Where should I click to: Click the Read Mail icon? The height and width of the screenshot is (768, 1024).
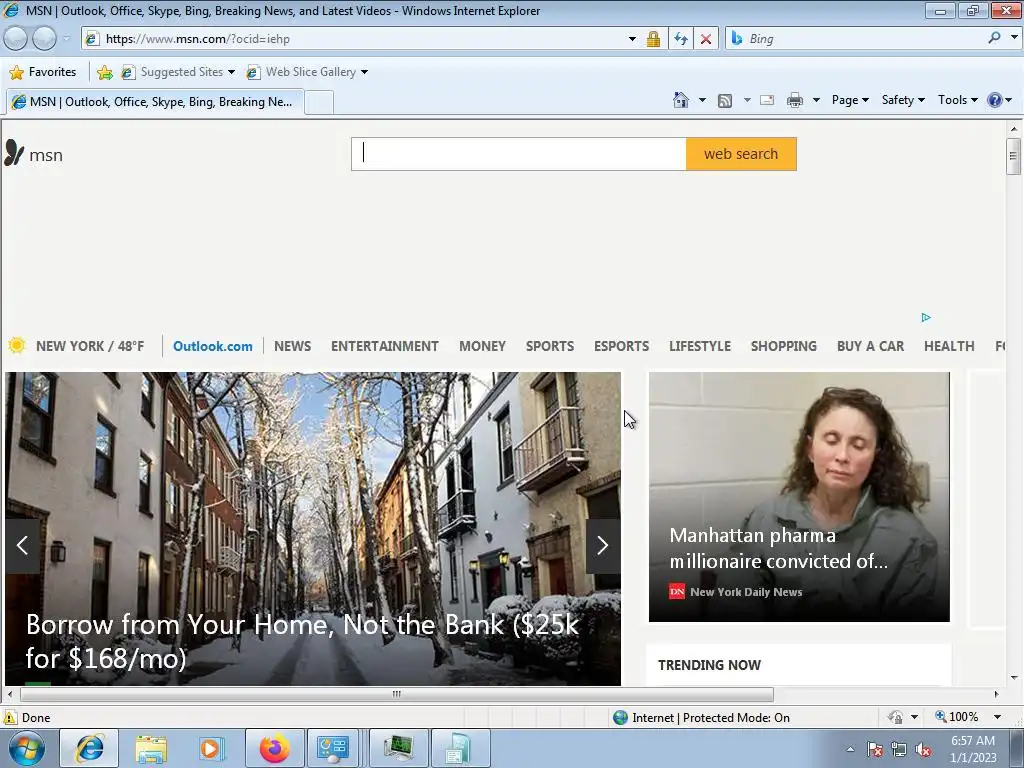pyautogui.click(x=767, y=100)
